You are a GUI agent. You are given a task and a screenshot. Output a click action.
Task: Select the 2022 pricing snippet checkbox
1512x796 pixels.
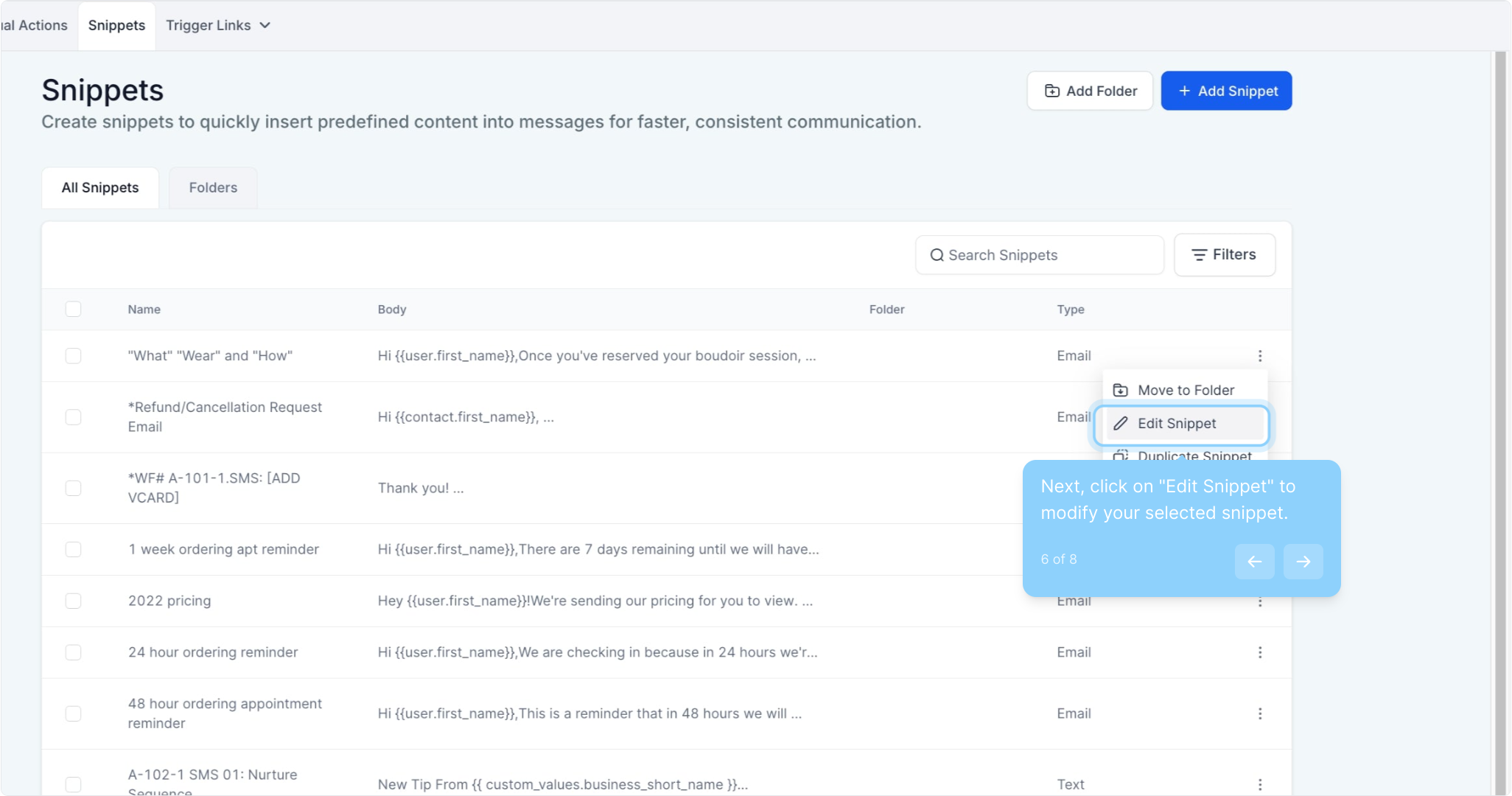click(x=73, y=601)
